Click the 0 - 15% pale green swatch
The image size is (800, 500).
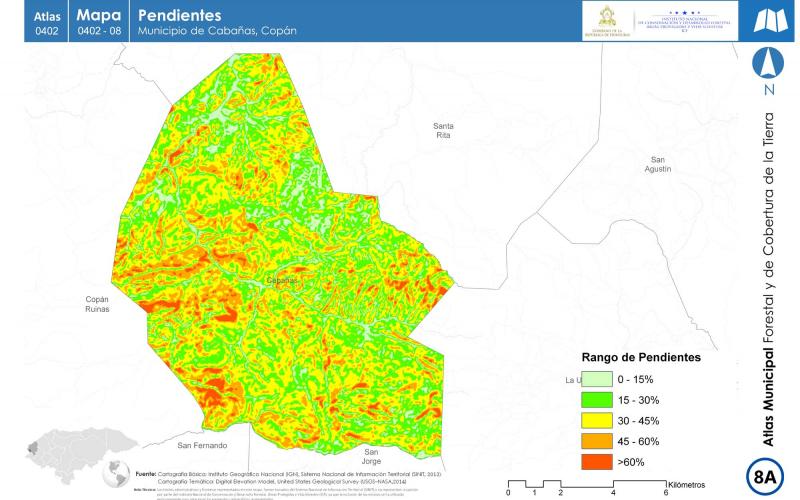tap(596, 379)
